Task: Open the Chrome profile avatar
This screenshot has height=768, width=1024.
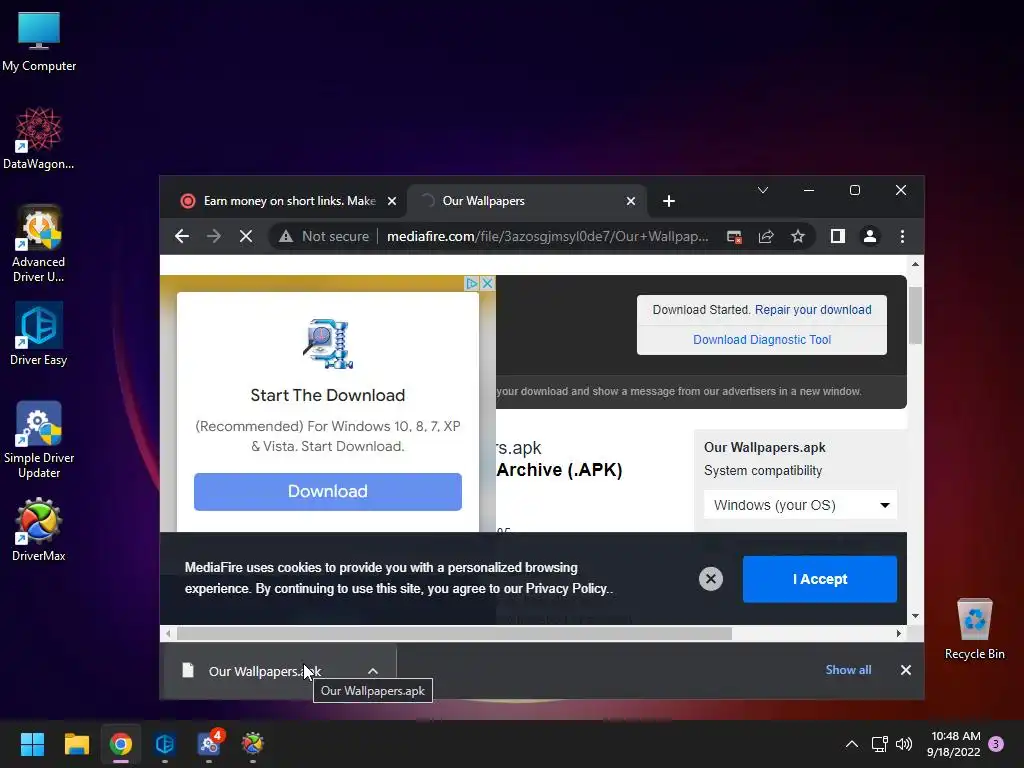Action: coord(870,236)
